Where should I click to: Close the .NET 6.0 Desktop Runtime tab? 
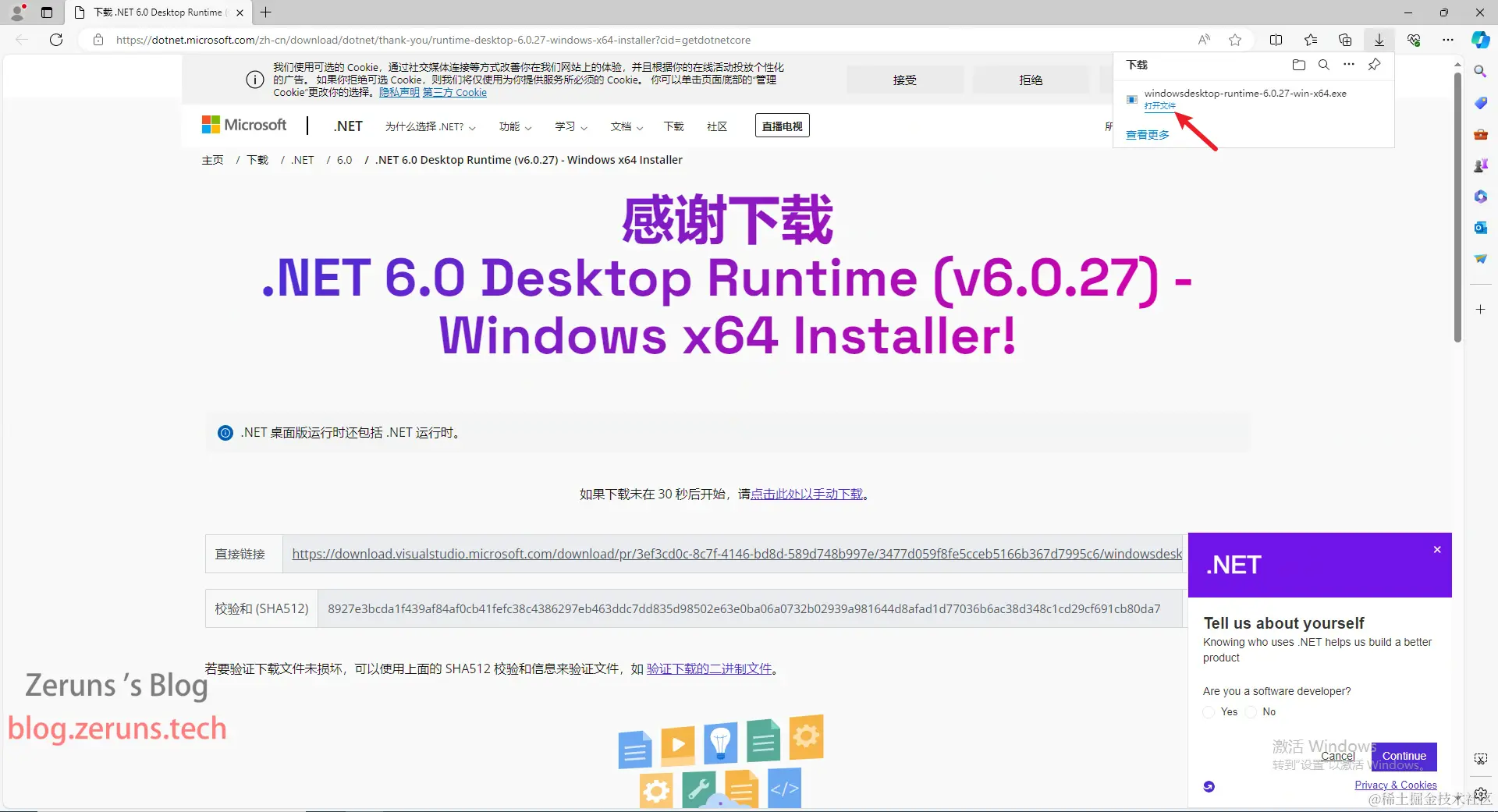(x=240, y=12)
